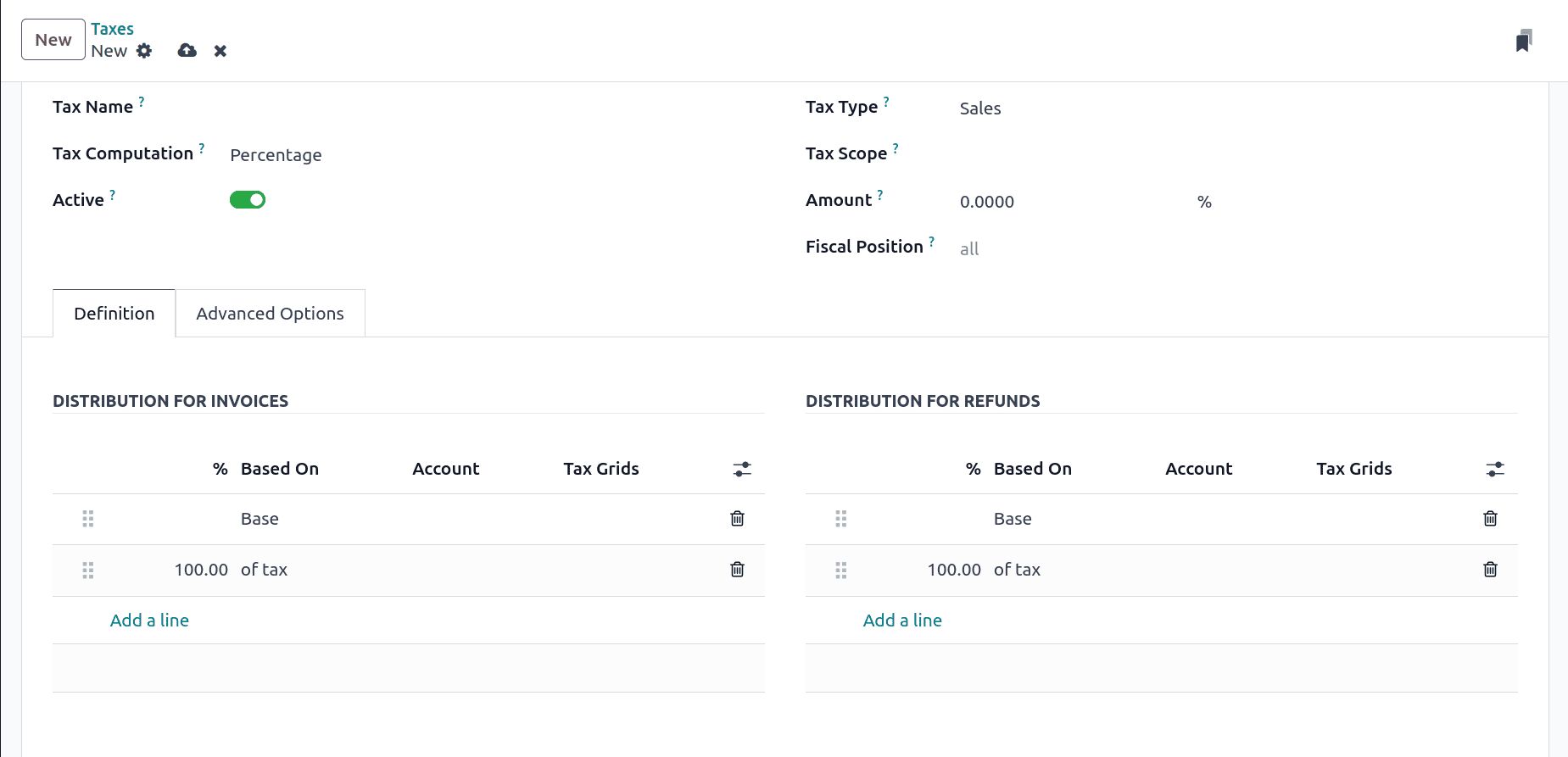This screenshot has height=757, width=1568.
Task: Show help tooltip for Tax Name
Action: click(x=142, y=101)
